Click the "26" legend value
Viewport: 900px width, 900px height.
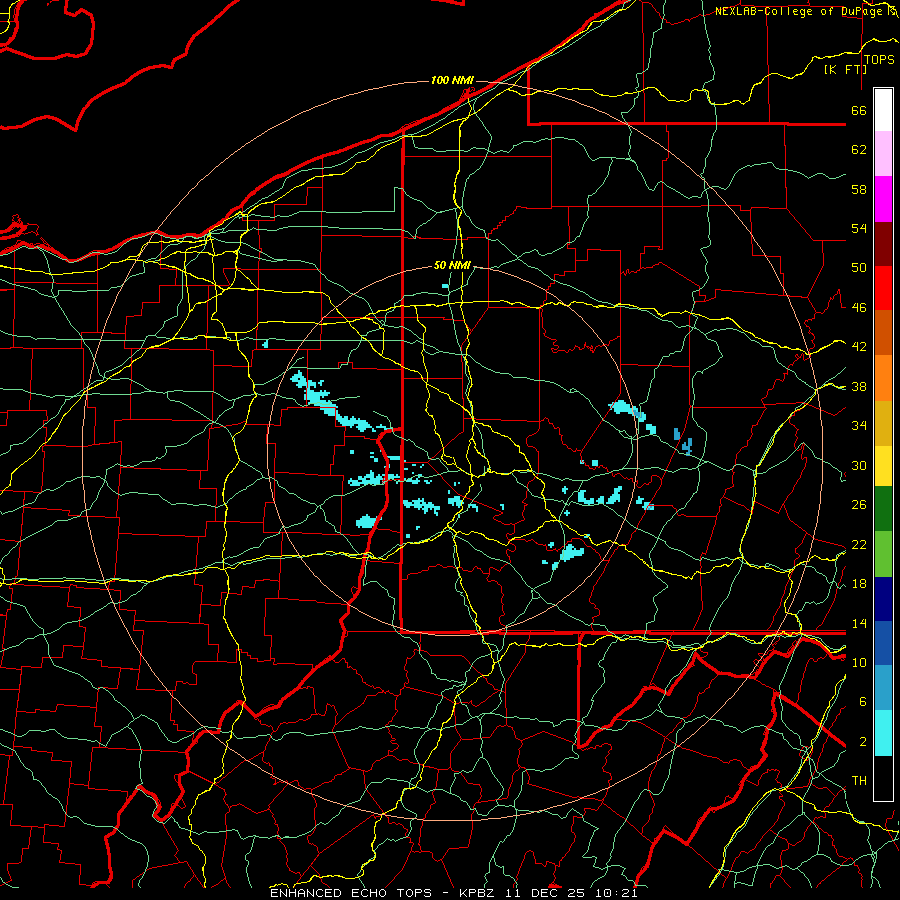tap(859, 505)
